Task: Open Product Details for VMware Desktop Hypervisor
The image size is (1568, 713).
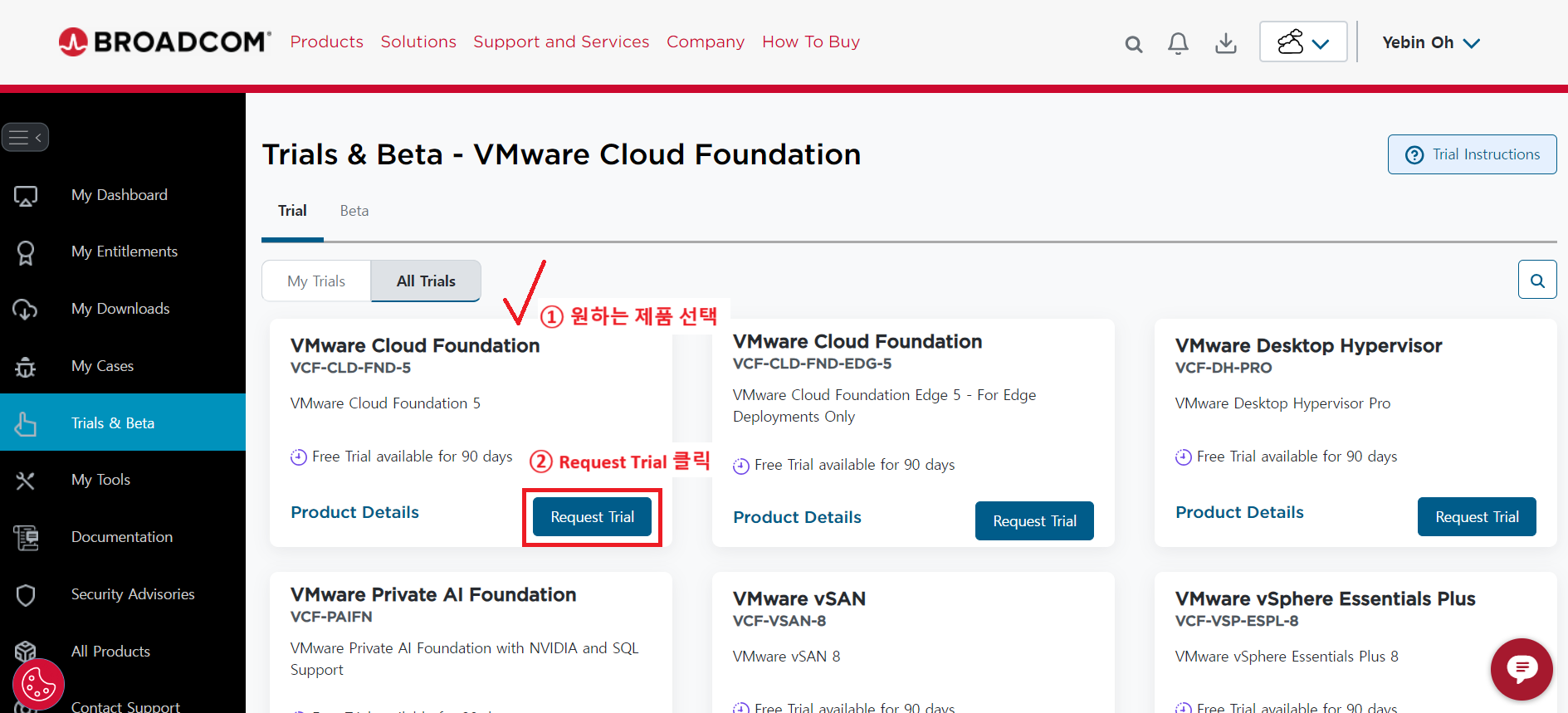Action: pos(1239,512)
